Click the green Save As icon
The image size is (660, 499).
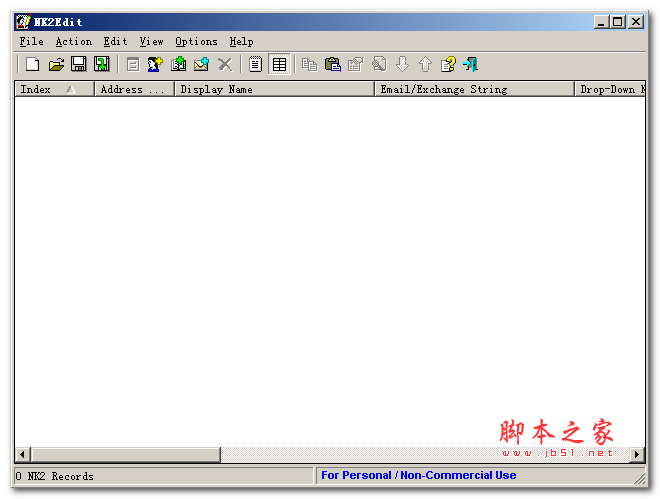(x=102, y=65)
